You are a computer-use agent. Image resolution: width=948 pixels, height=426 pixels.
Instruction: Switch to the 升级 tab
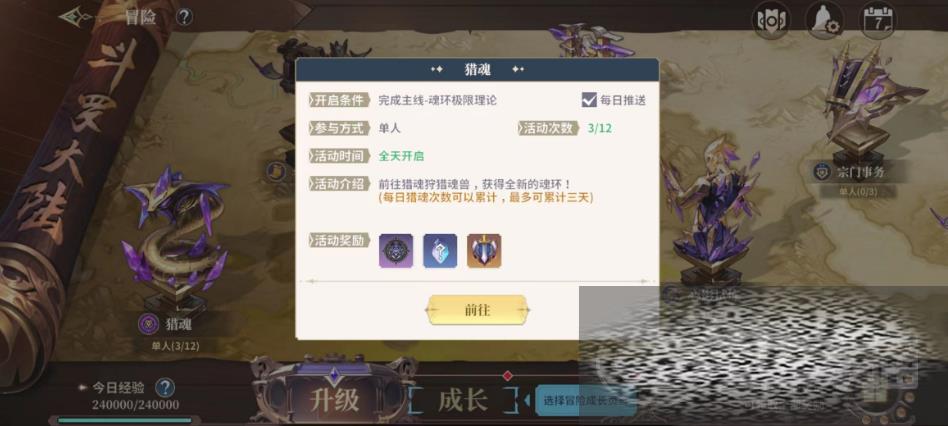(334, 400)
